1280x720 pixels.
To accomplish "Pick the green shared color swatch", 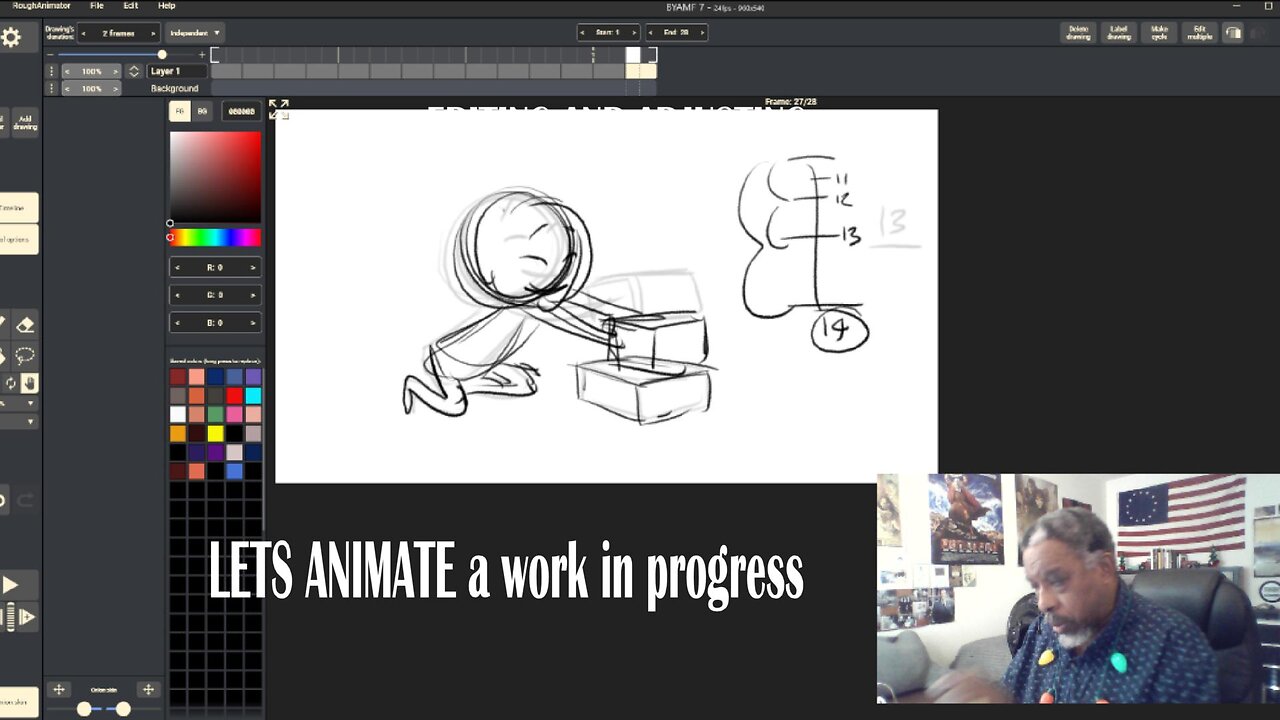I will (215, 414).
